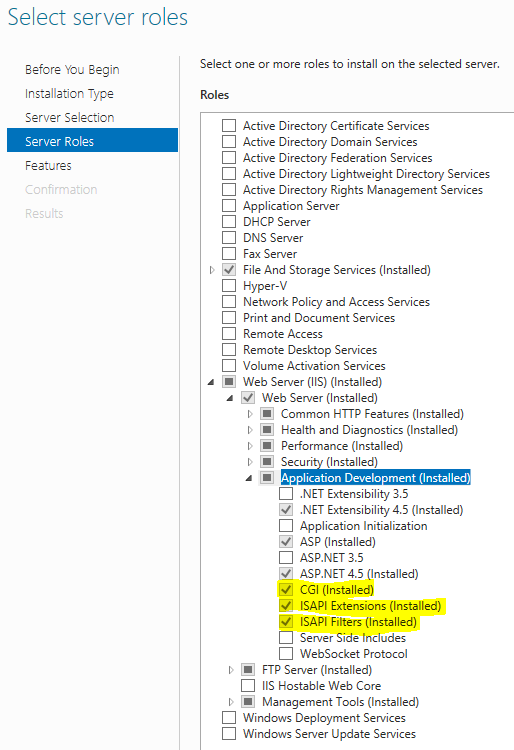Toggle Health and Diagnostics tri-state checkbox
This screenshot has height=750, width=514.
point(267,430)
